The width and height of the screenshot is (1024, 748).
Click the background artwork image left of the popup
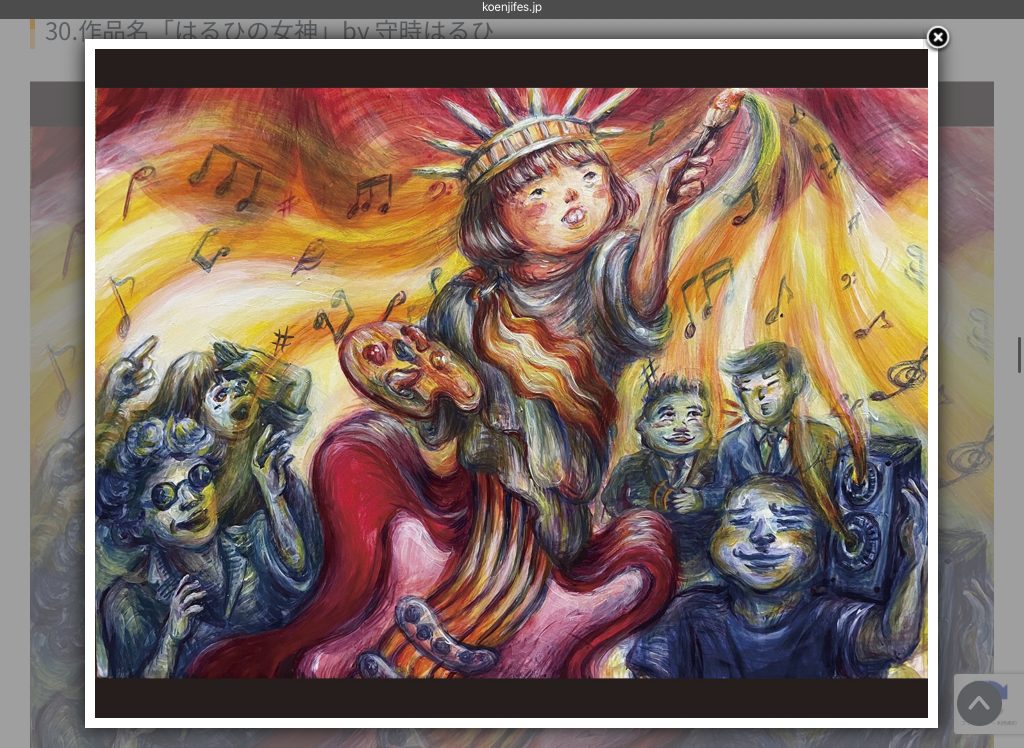(56, 400)
